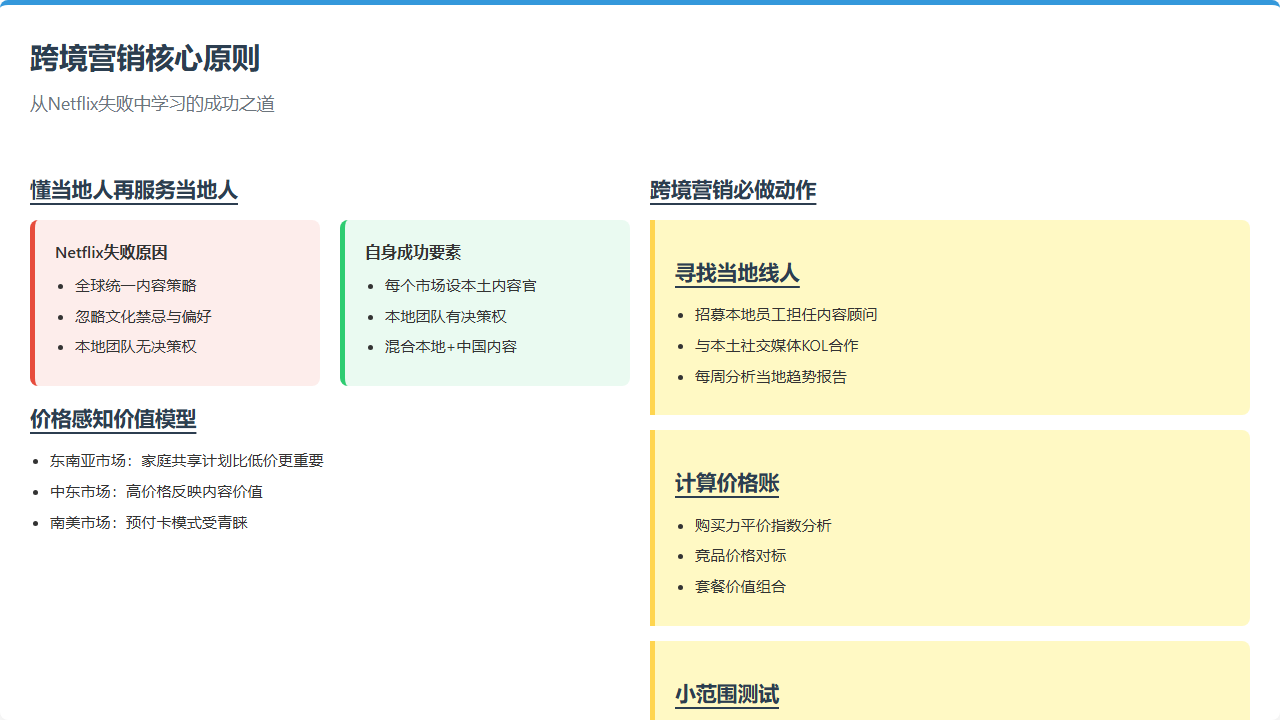Click bullet 混合本地+中国内容
This screenshot has height=720, width=1280.
pos(451,347)
